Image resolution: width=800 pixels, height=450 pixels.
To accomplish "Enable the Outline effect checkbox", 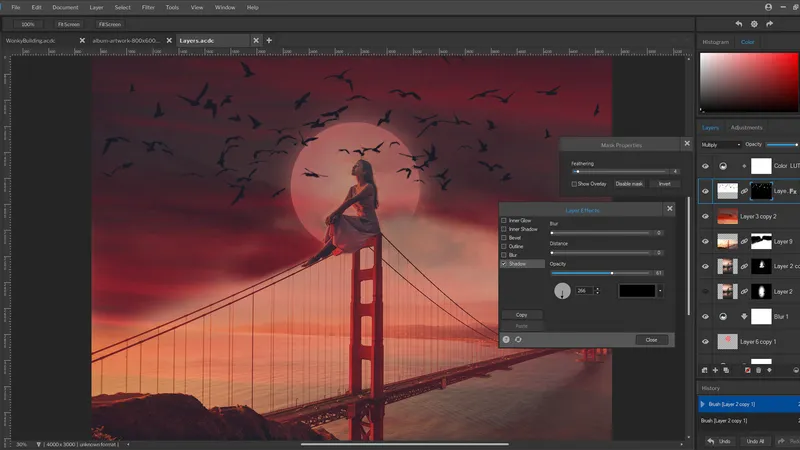I will pos(504,246).
